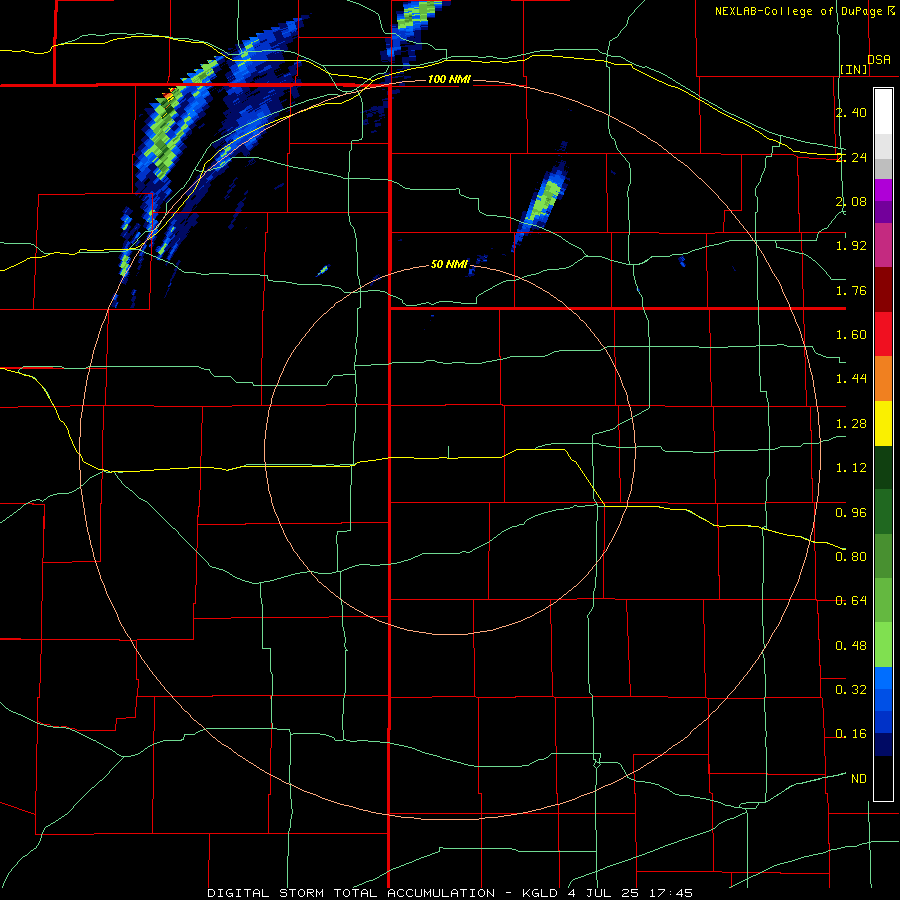Click the 0.80 legend value
The image size is (900, 900).
[x=851, y=557]
